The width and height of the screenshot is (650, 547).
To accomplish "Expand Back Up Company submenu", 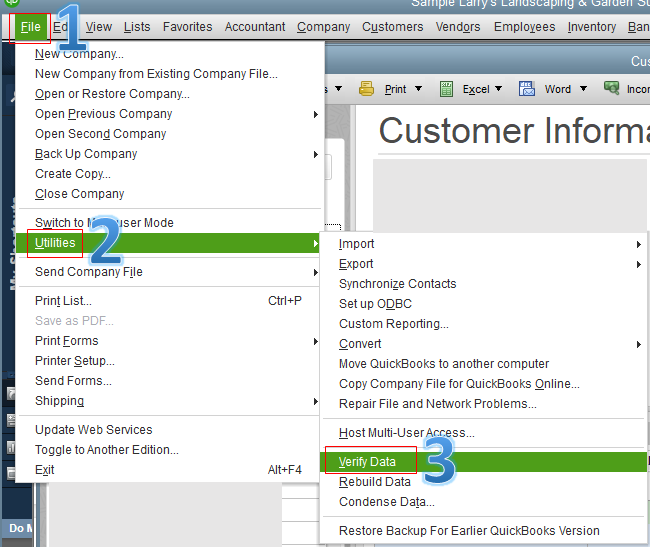I will (170, 154).
